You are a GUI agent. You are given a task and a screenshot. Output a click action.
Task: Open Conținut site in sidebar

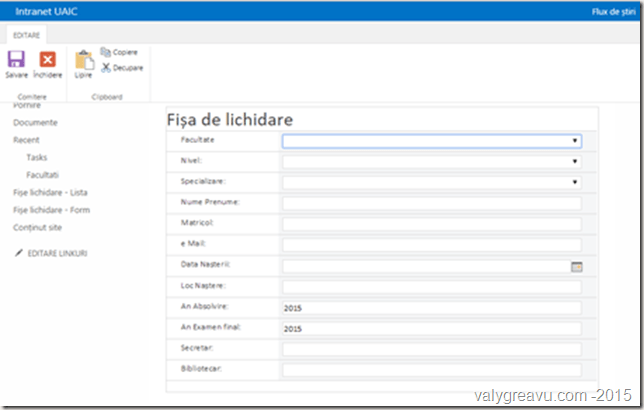(x=37, y=228)
